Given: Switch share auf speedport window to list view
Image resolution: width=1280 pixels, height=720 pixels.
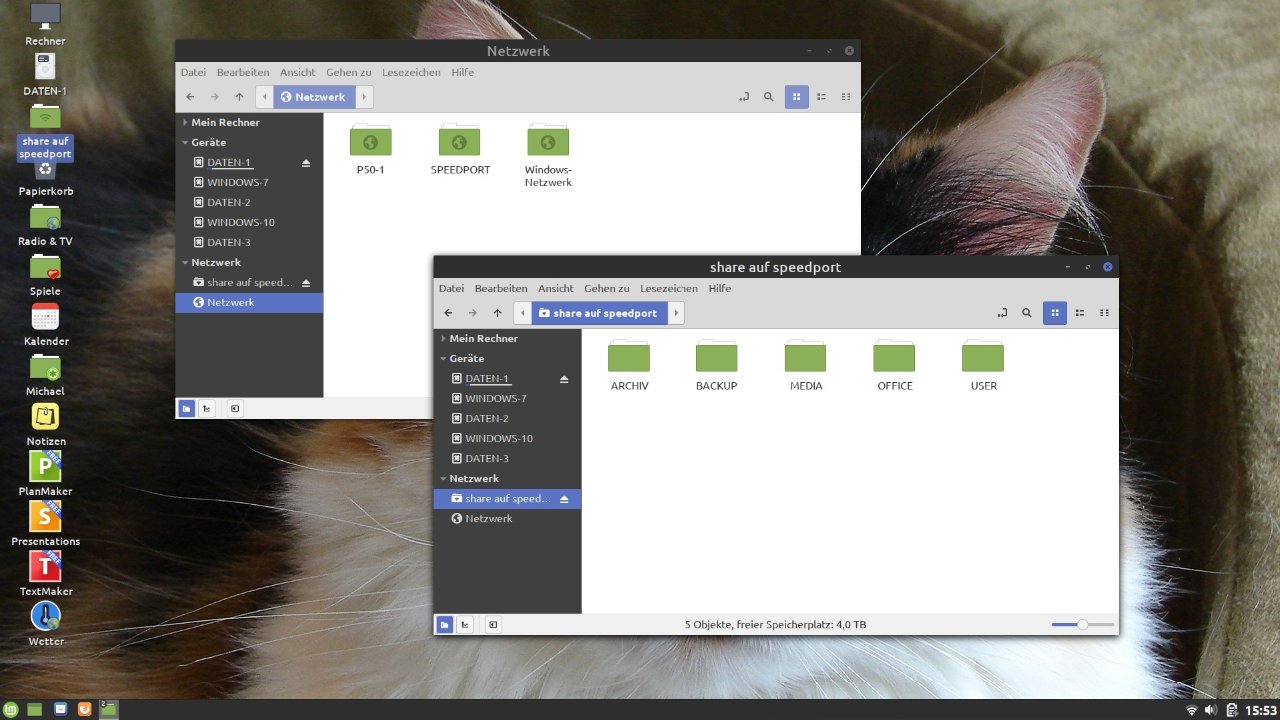Looking at the screenshot, I should point(1080,313).
